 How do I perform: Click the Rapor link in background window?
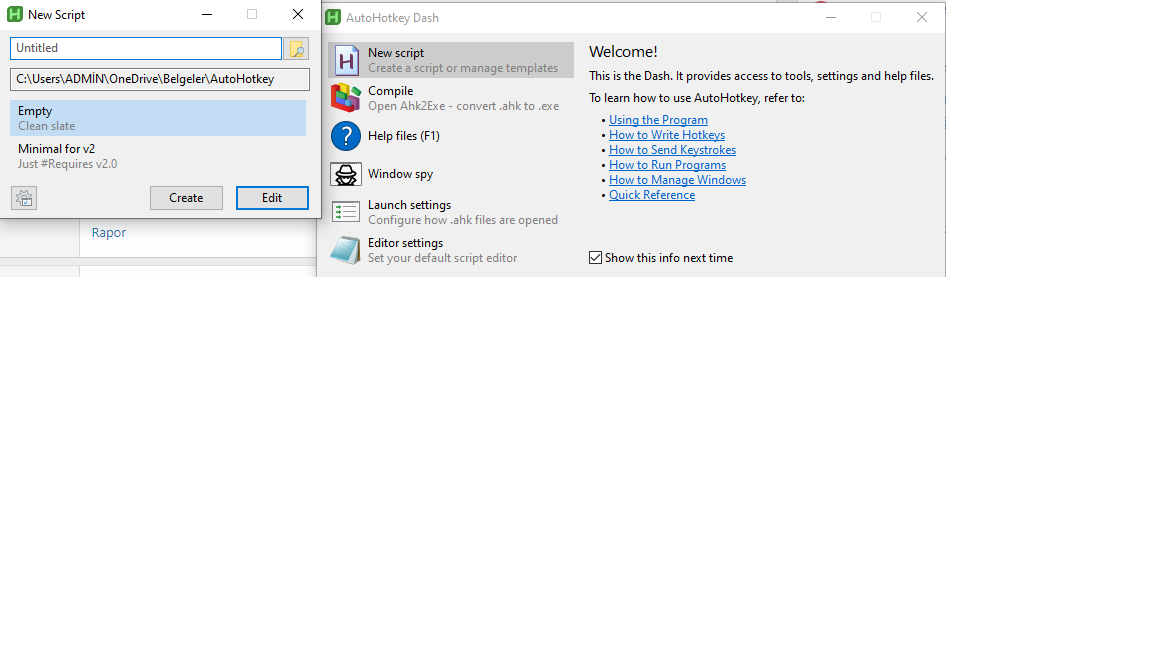click(x=109, y=232)
